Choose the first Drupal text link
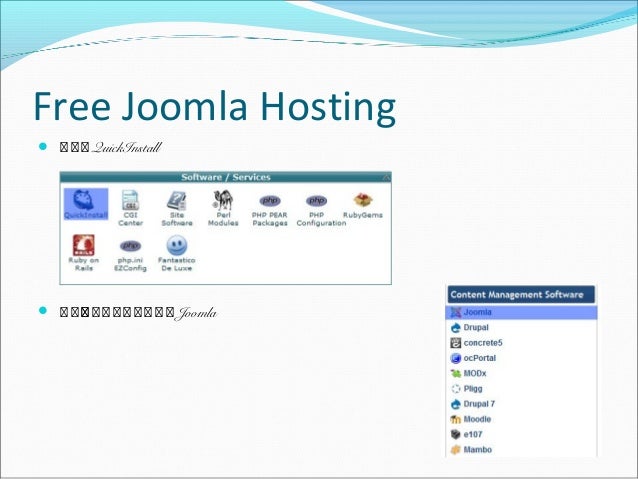The height and width of the screenshot is (479, 638). 476,328
